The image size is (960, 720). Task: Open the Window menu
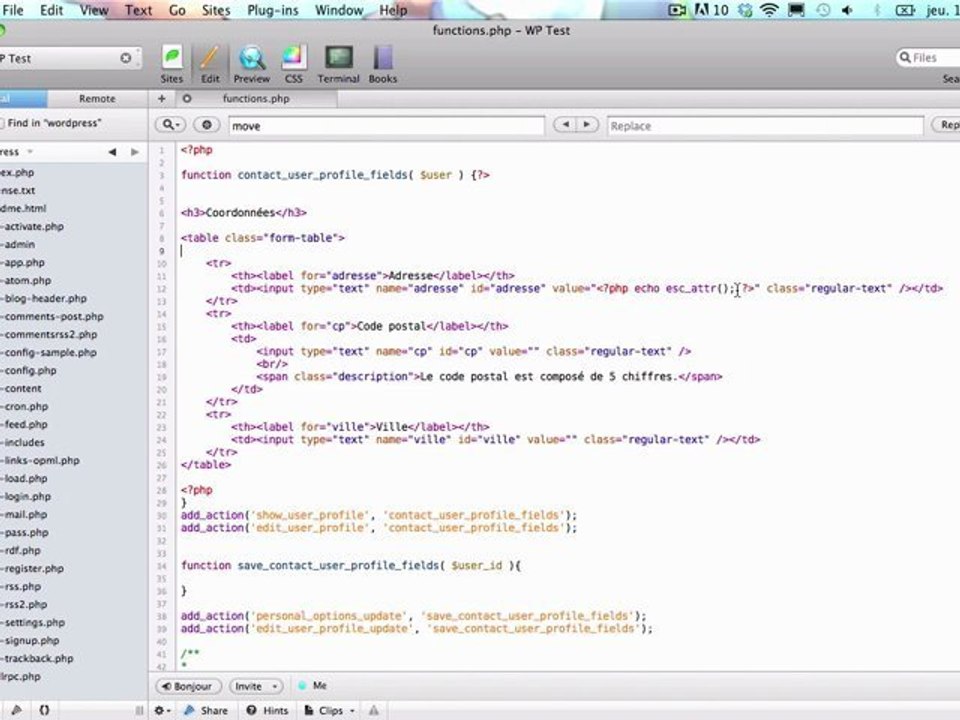[339, 10]
